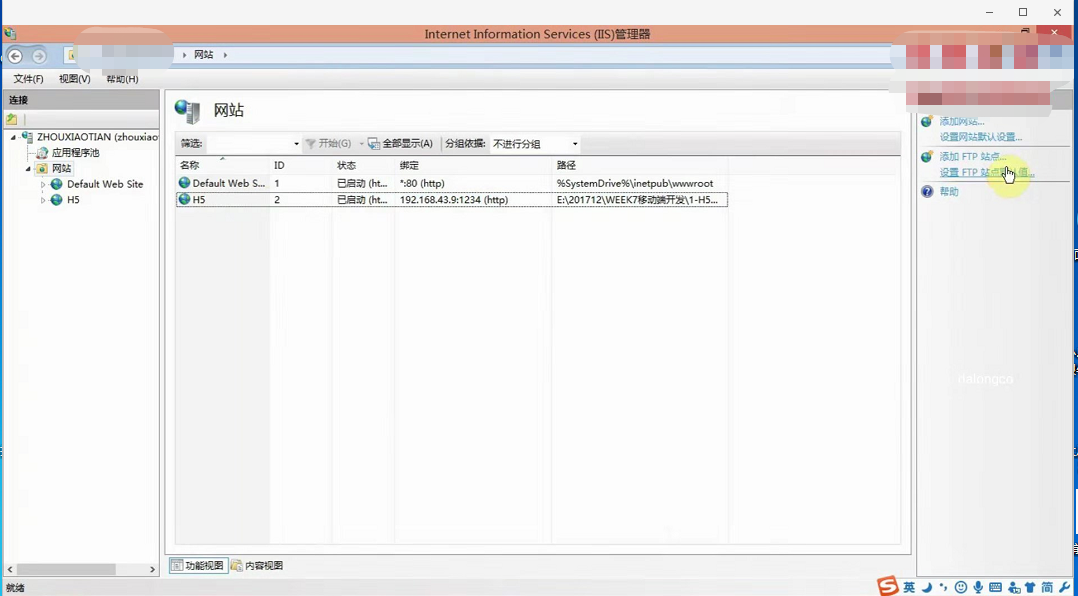Viewport: 1078px width, 596px height.
Task: Select the server icon beside ZHOUXIAOTIAN
Action: point(28,137)
